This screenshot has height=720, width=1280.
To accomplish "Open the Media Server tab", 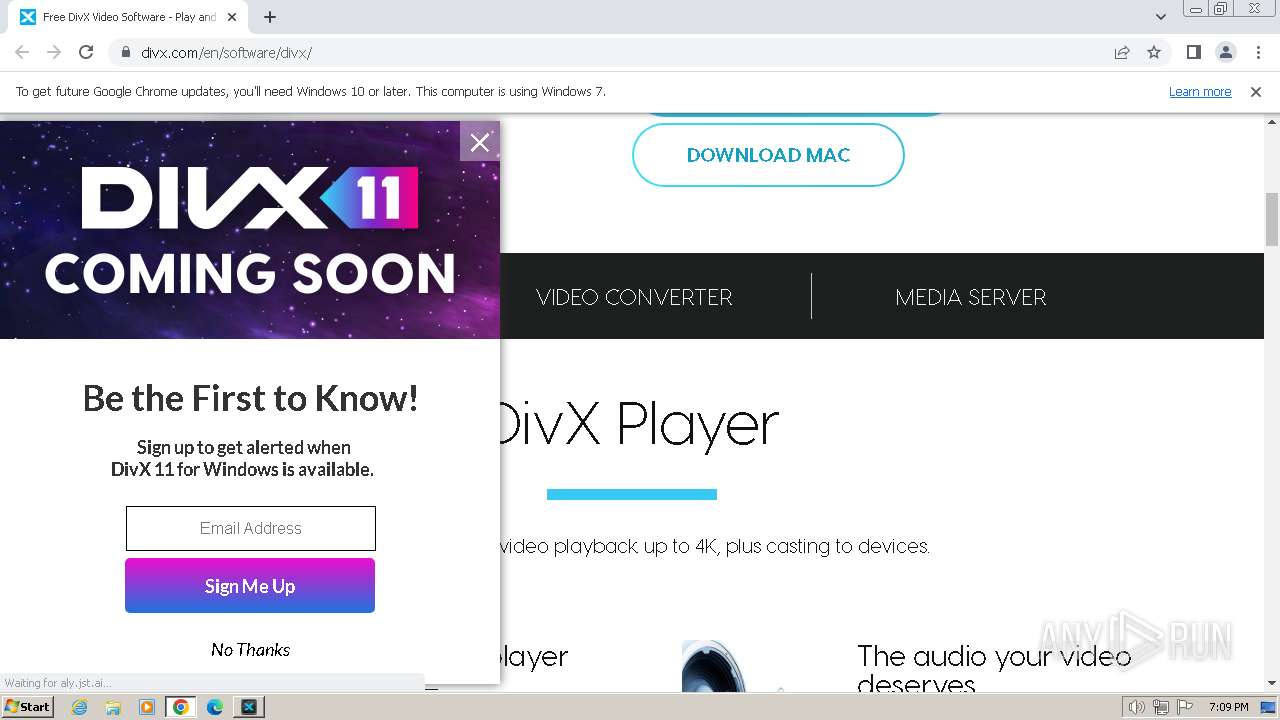I will [x=971, y=297].
